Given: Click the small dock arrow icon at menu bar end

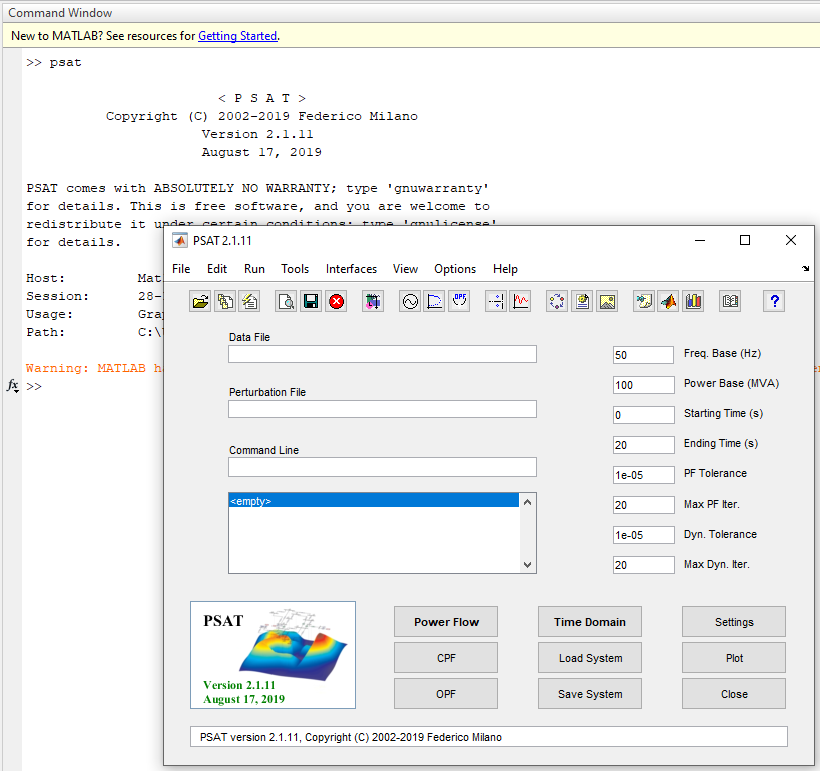Looking at the screenshot, I should coord(805,268).
